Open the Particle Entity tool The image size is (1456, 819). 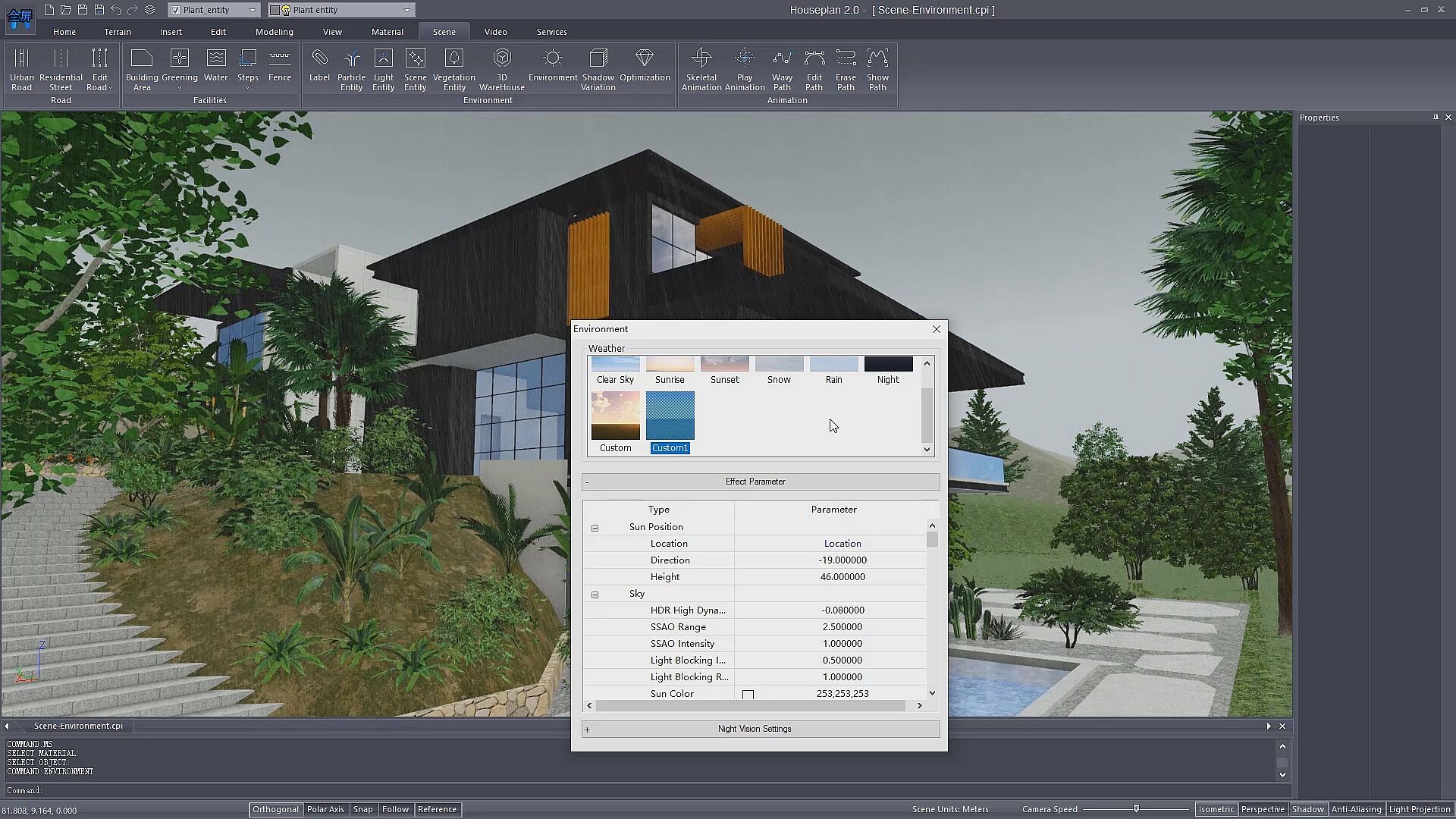click(x=351, y=70)
